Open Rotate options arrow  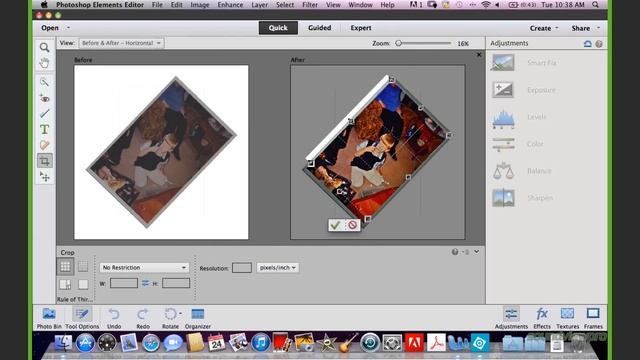click(180, 313)
